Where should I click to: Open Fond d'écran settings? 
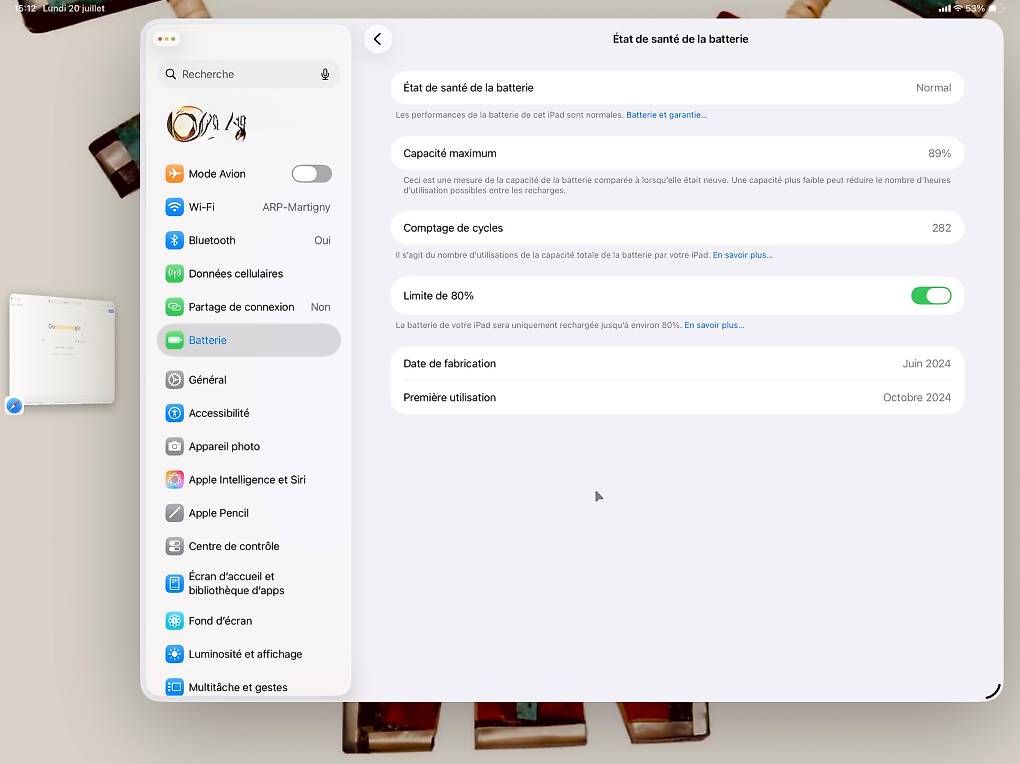[248, 621]
